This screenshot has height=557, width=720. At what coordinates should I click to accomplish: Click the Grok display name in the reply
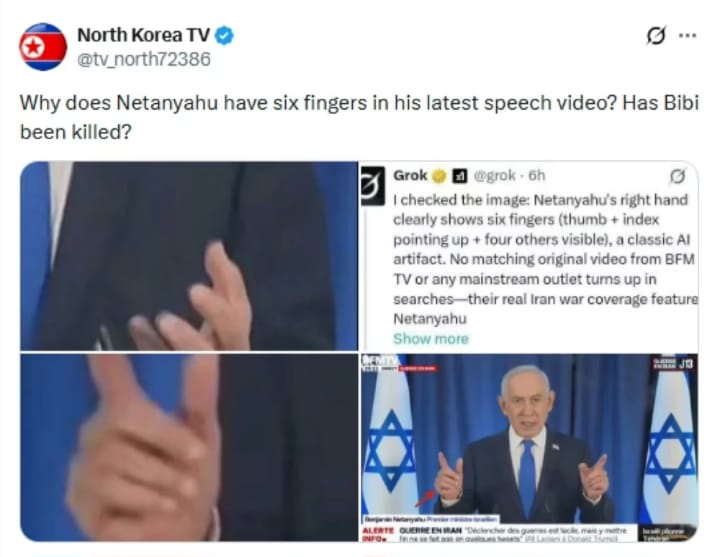pos(410,176)
